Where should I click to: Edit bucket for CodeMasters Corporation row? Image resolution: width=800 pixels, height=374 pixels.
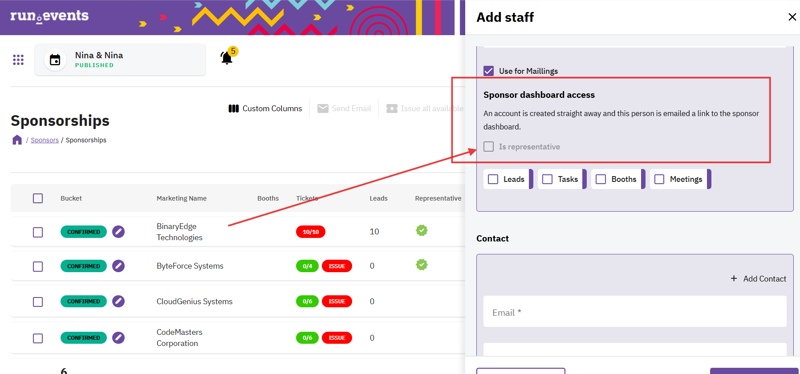pyautogui.click(x=118, y=338)
